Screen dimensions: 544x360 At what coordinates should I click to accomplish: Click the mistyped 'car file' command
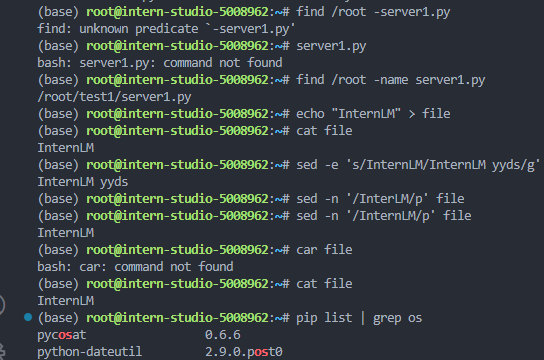(324, 250)
